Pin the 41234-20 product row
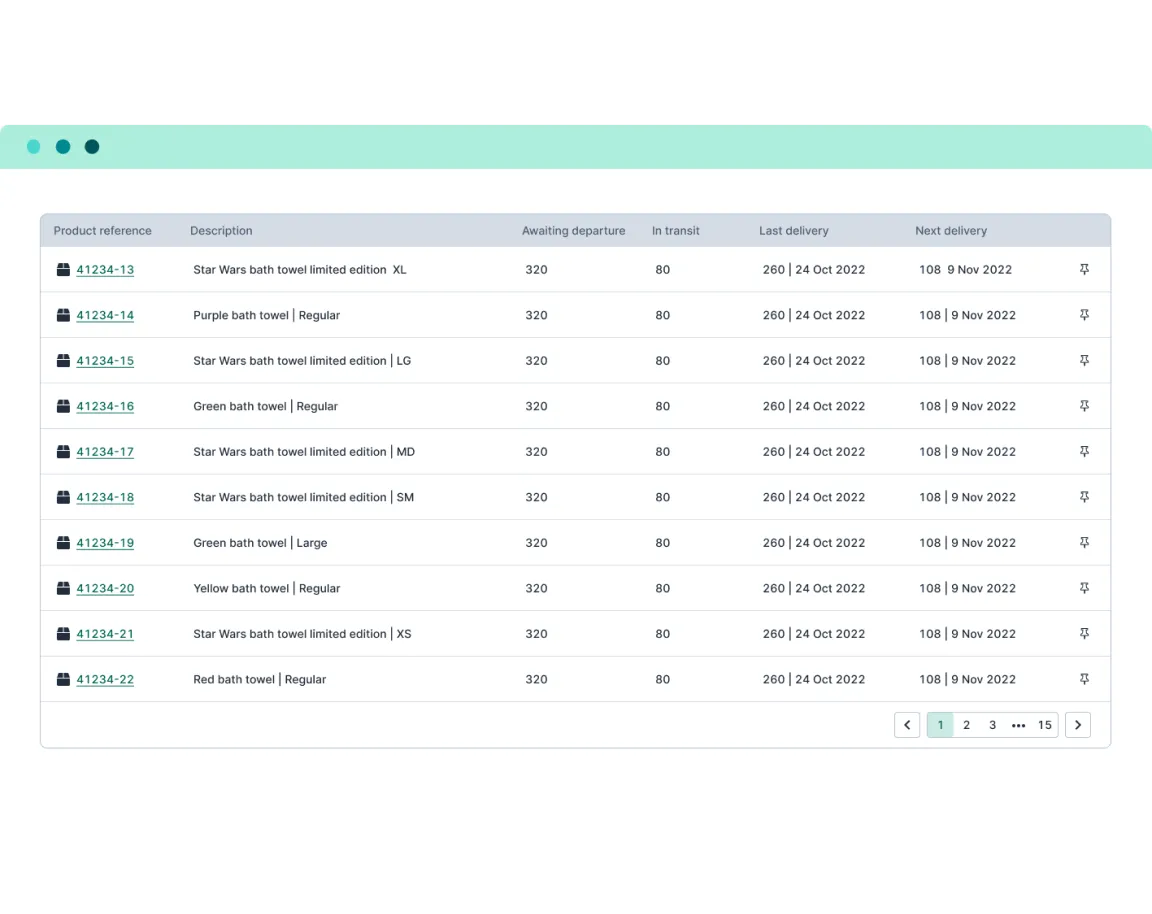1152x914 pixels. point(1084,589)
